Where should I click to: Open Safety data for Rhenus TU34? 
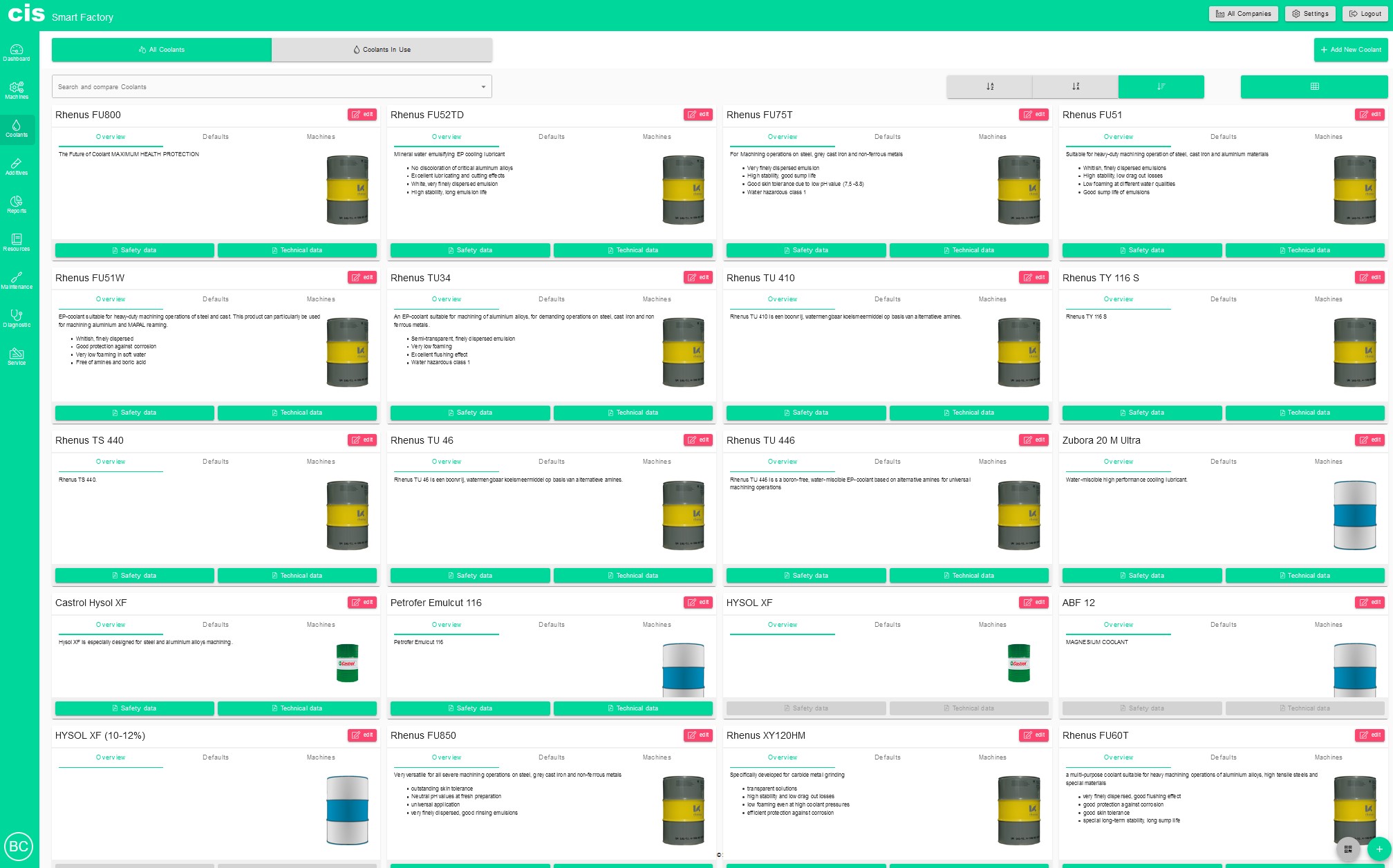[470, 413]
